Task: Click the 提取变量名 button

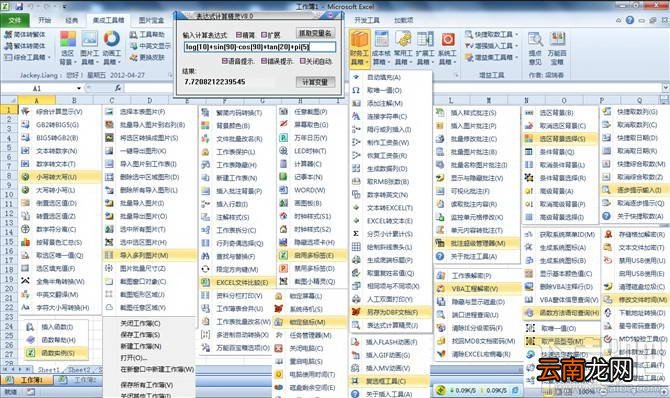Action: [315, 33]
